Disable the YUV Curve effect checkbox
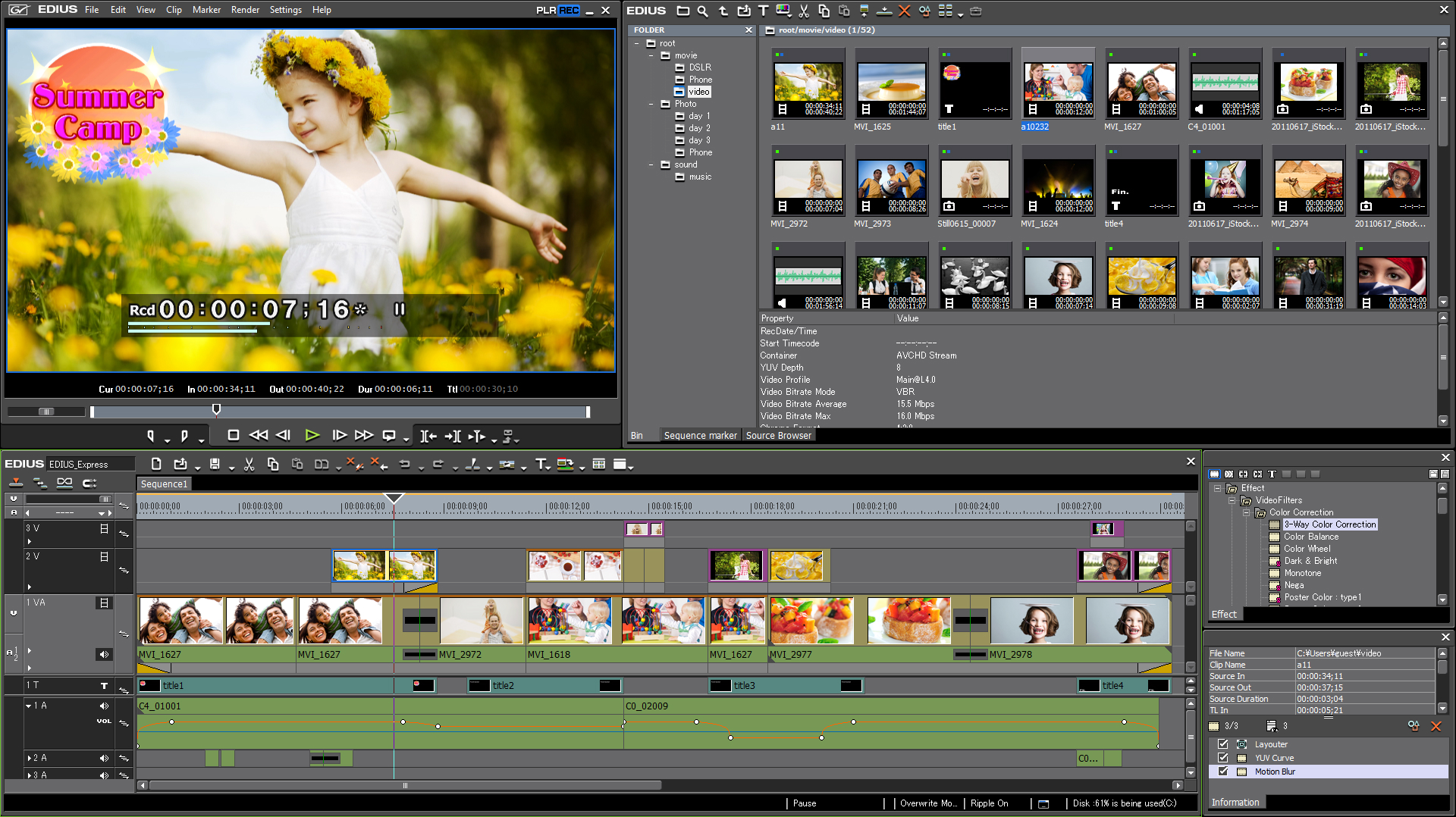 1222,758
